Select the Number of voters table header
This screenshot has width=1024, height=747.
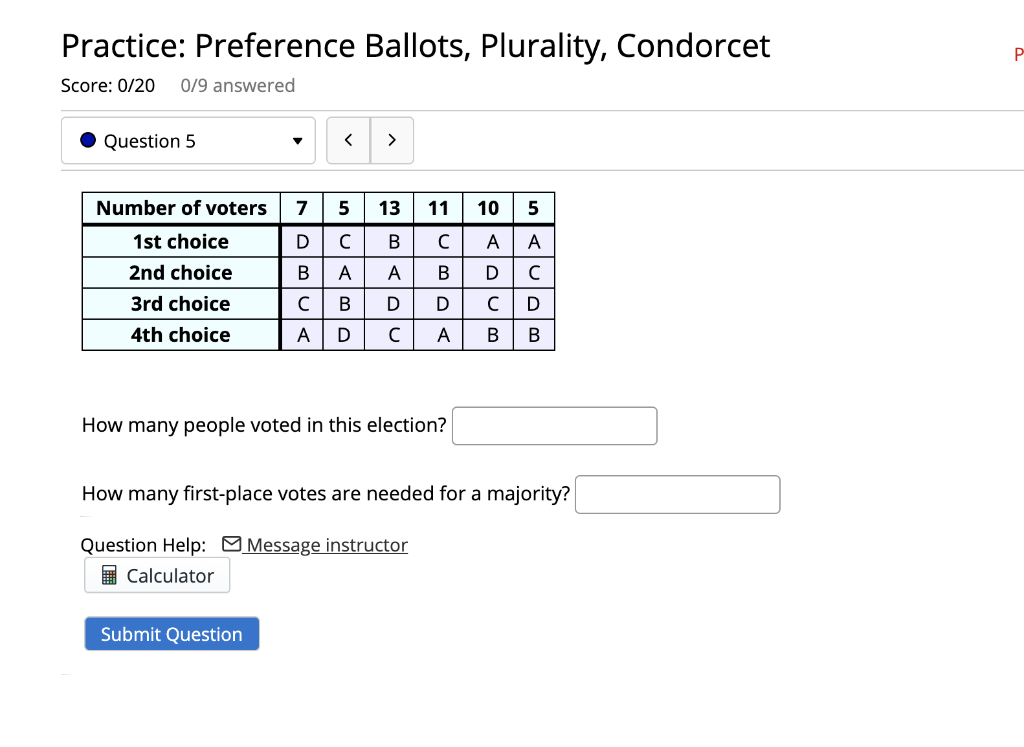pos(180,208)
